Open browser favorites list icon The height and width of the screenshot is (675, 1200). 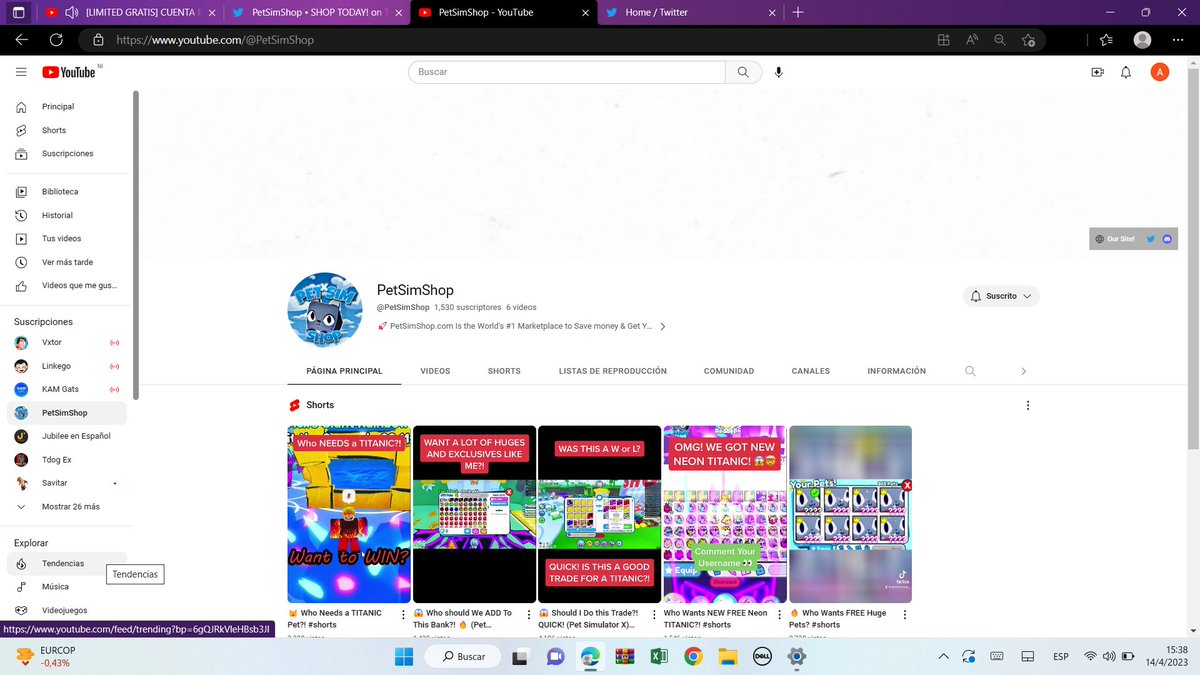point(1105,40)
